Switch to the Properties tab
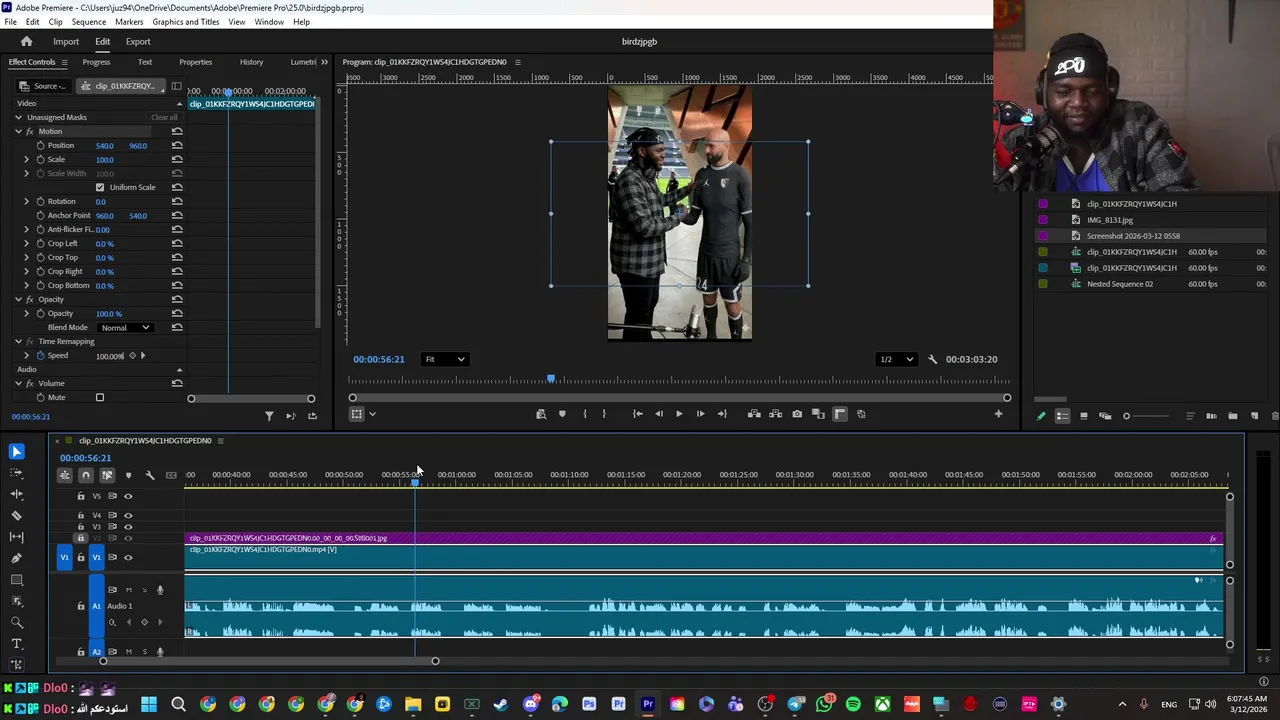This screenshot has width=1280, height=720. [195, 62]
